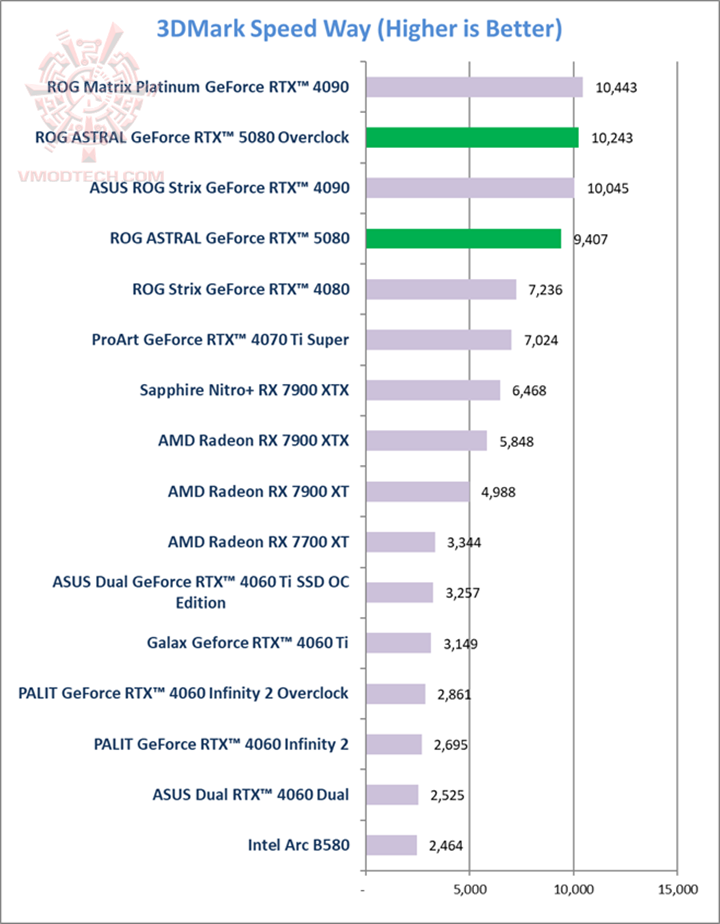Select the 'ASUS ROG Strix GeForce RTX 4090' label
720x924 pixels.
pos(220,189)
